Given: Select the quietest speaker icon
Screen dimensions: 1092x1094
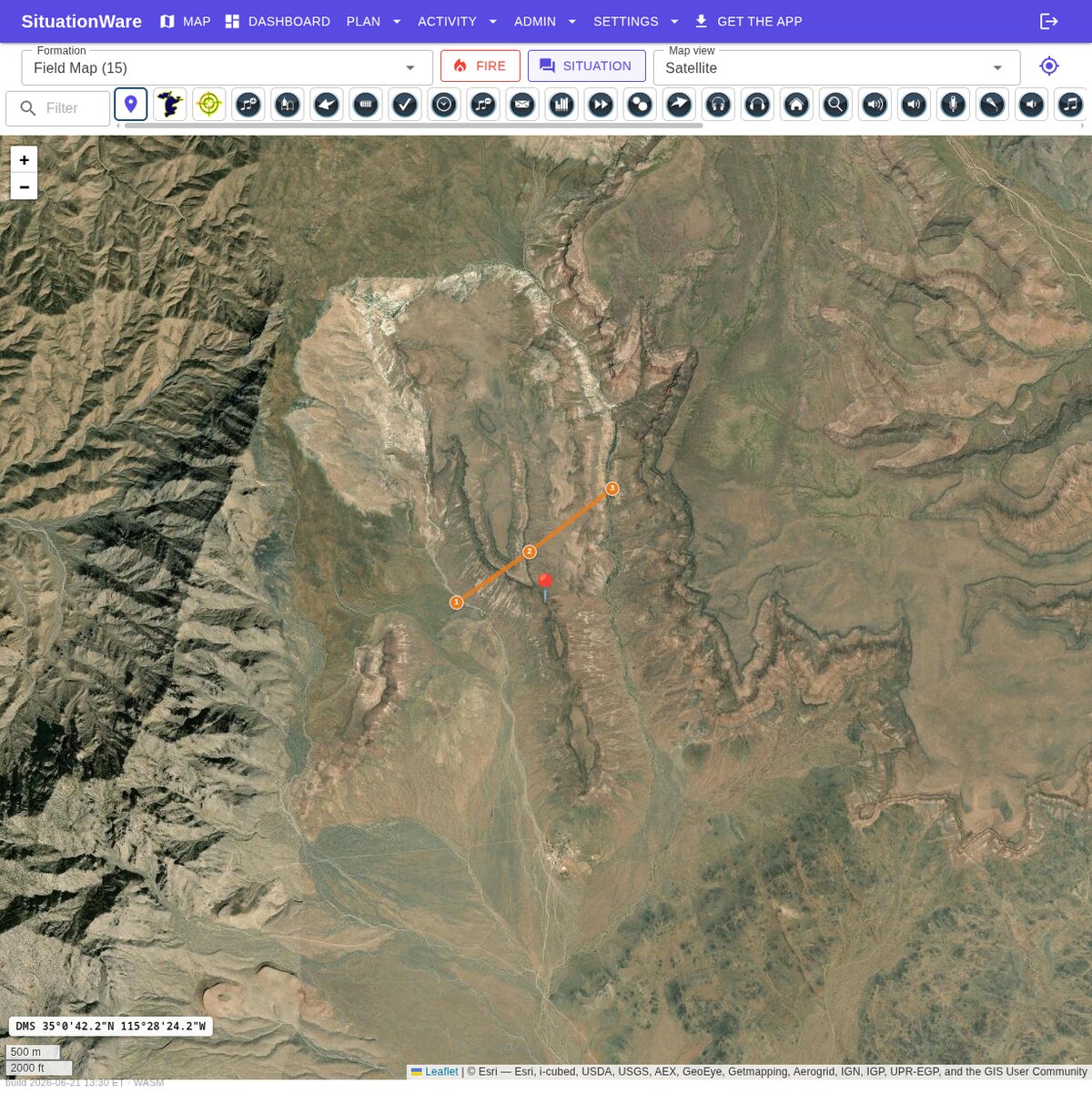Looking at the screenshot, I should [1031, 105].
